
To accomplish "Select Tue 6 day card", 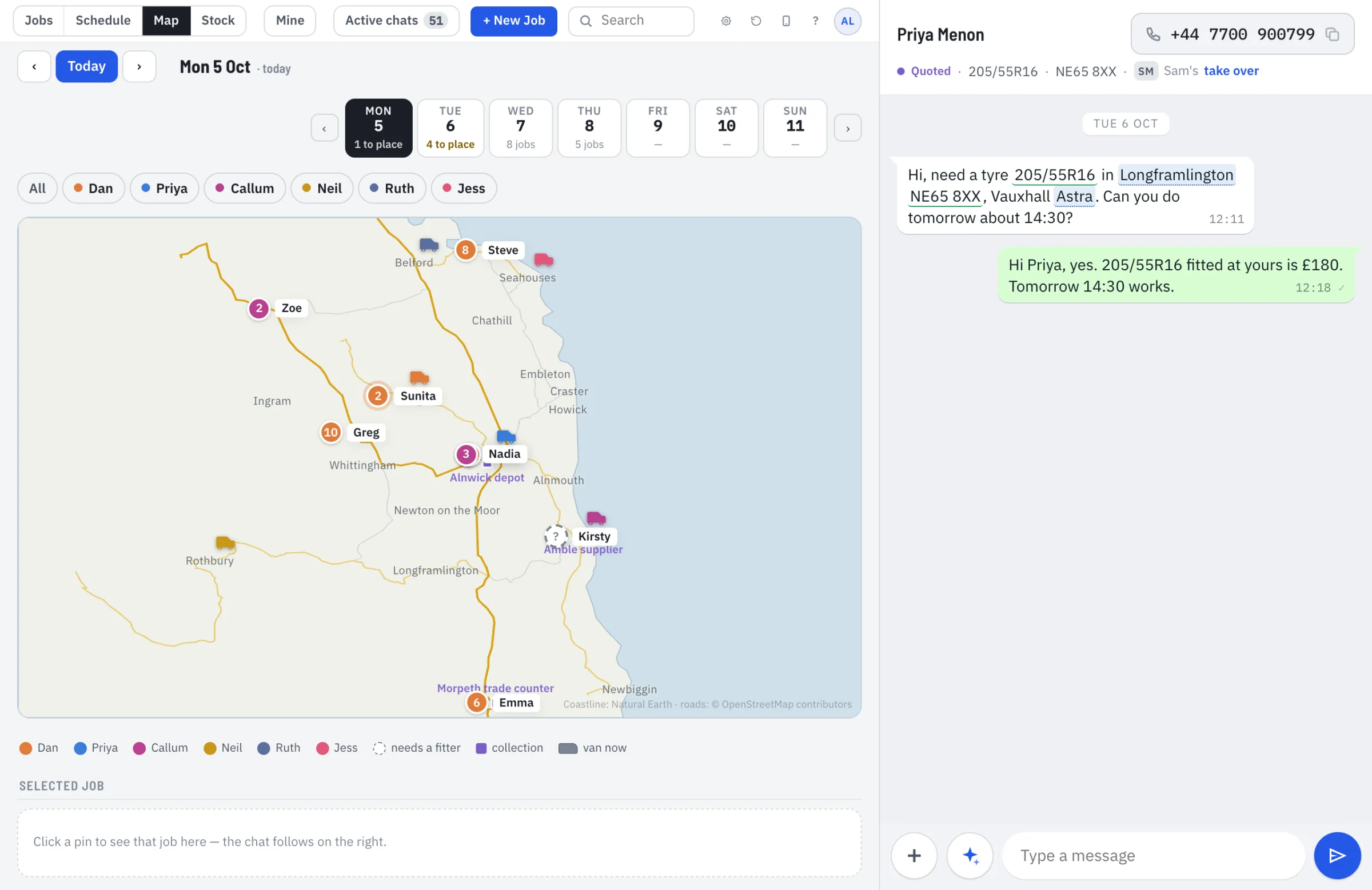I will (450, 128).
